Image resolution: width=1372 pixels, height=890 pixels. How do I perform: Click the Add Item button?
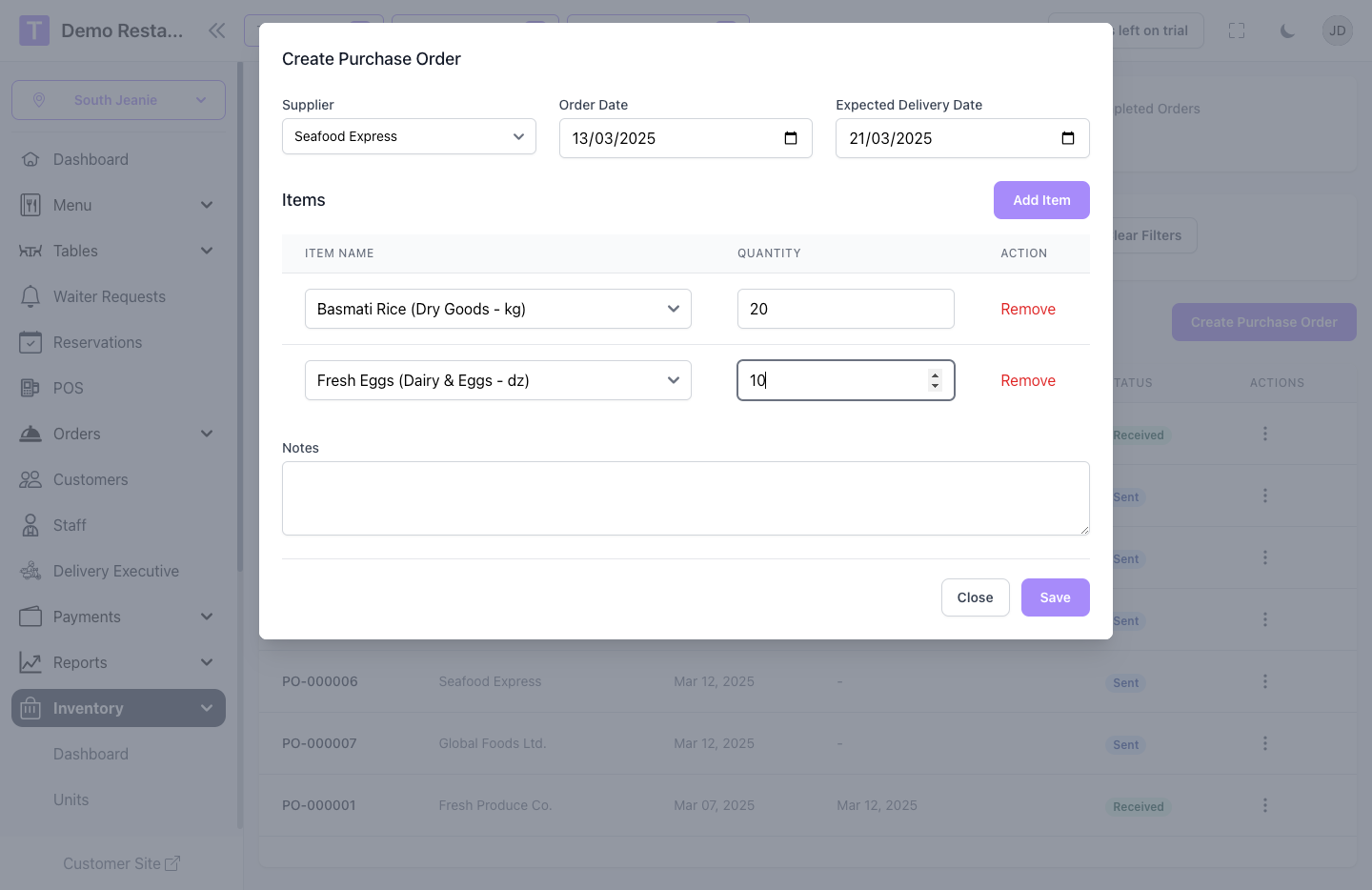click(1041, 200)
